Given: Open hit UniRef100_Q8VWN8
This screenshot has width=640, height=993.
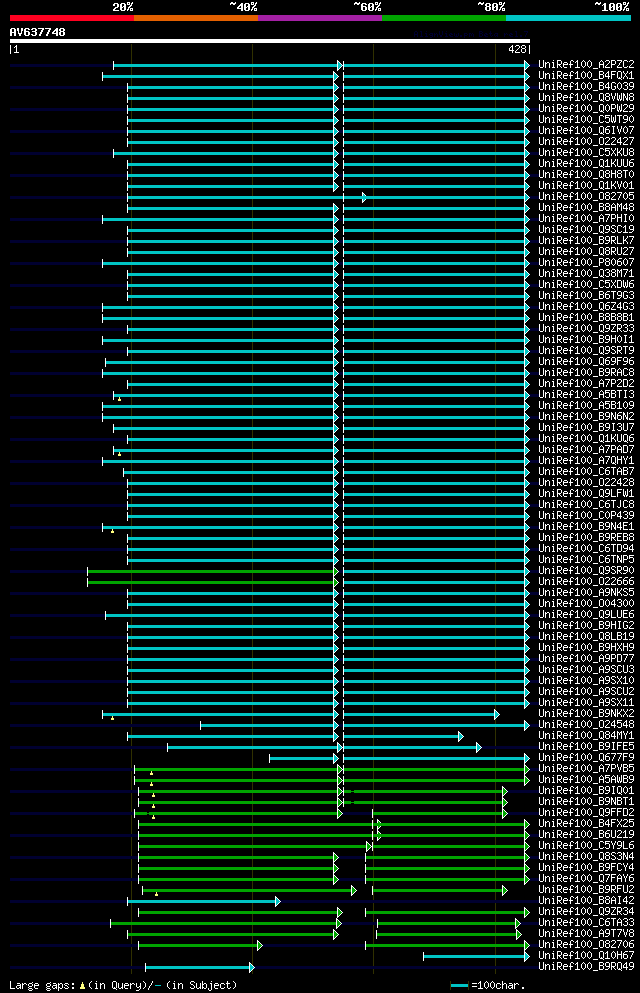Looking at the screenshot, I should [x=586, y=98].
